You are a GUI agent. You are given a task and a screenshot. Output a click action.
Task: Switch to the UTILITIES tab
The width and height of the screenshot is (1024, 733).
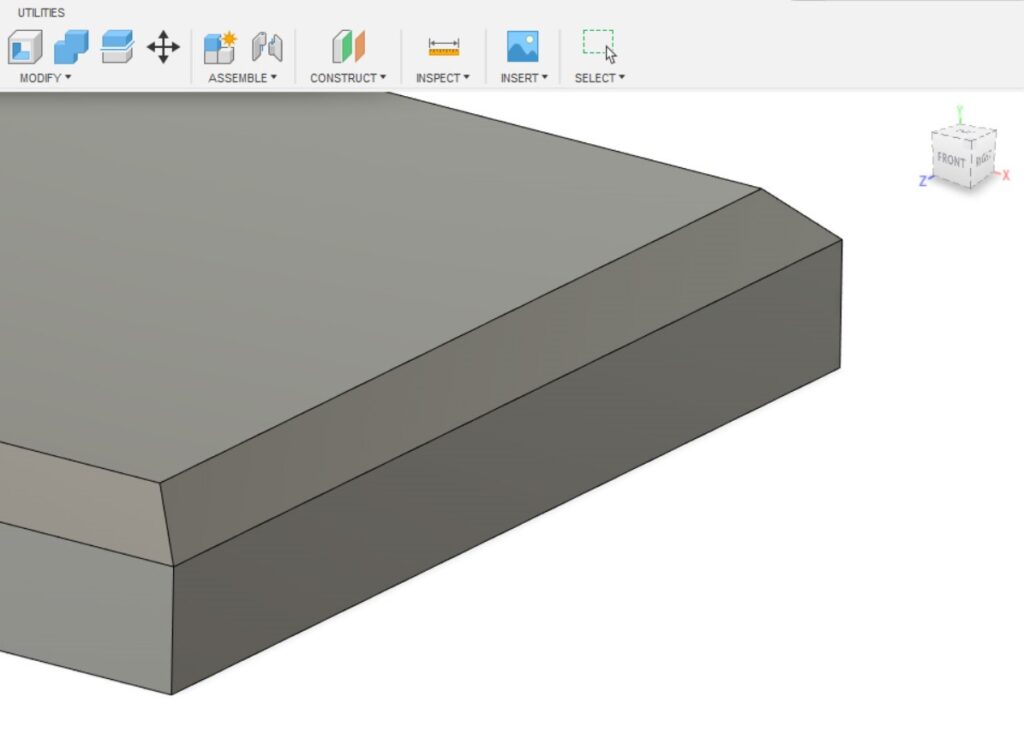pos(41,13)
